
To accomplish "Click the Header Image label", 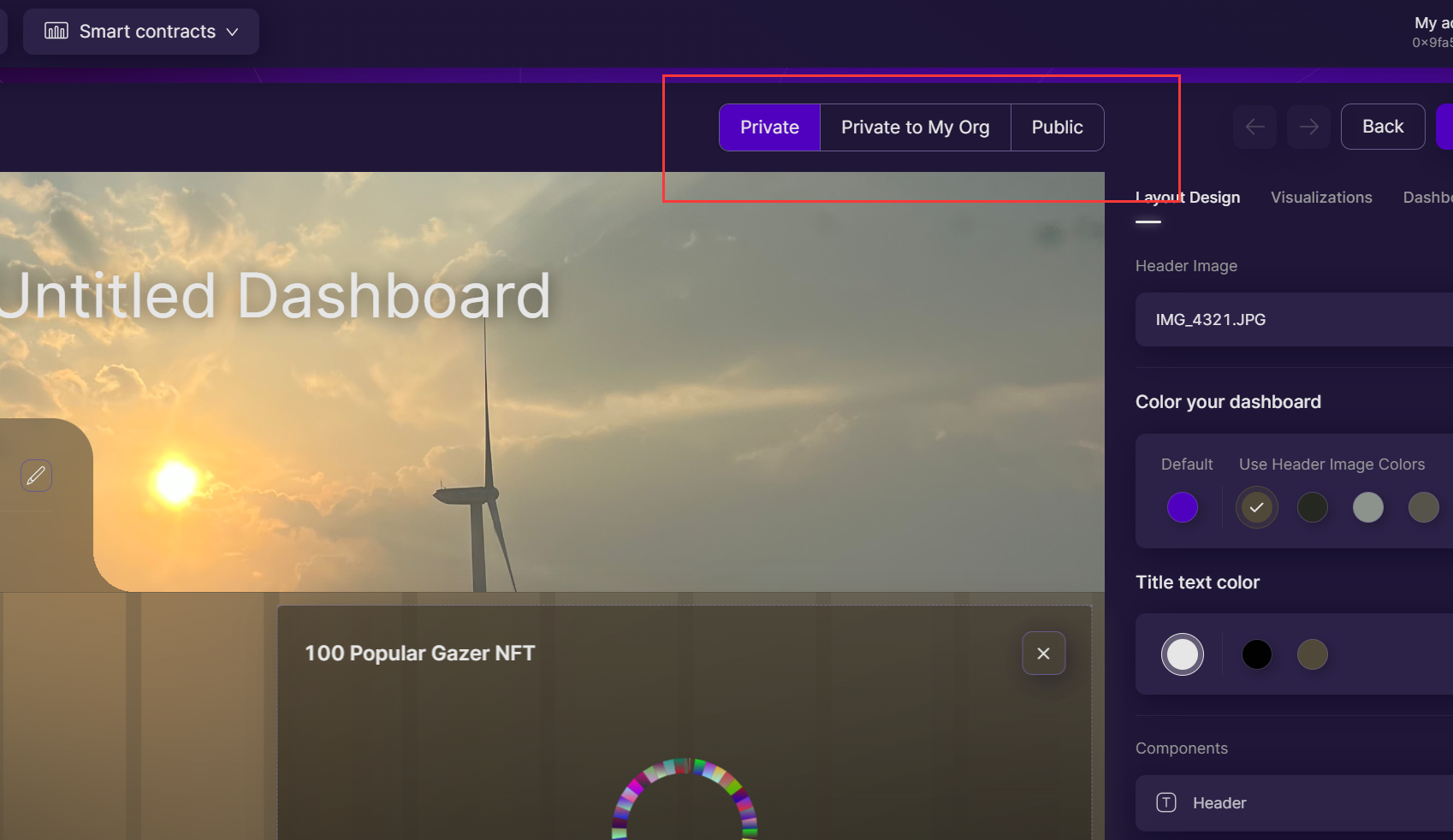I will 1186,266.
